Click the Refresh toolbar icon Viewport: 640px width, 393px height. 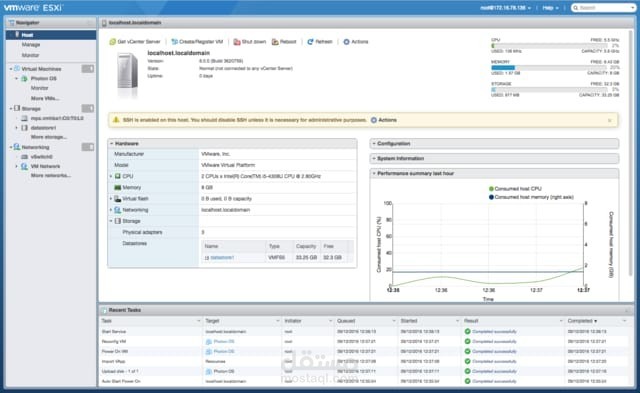click(x=310, y=42)
